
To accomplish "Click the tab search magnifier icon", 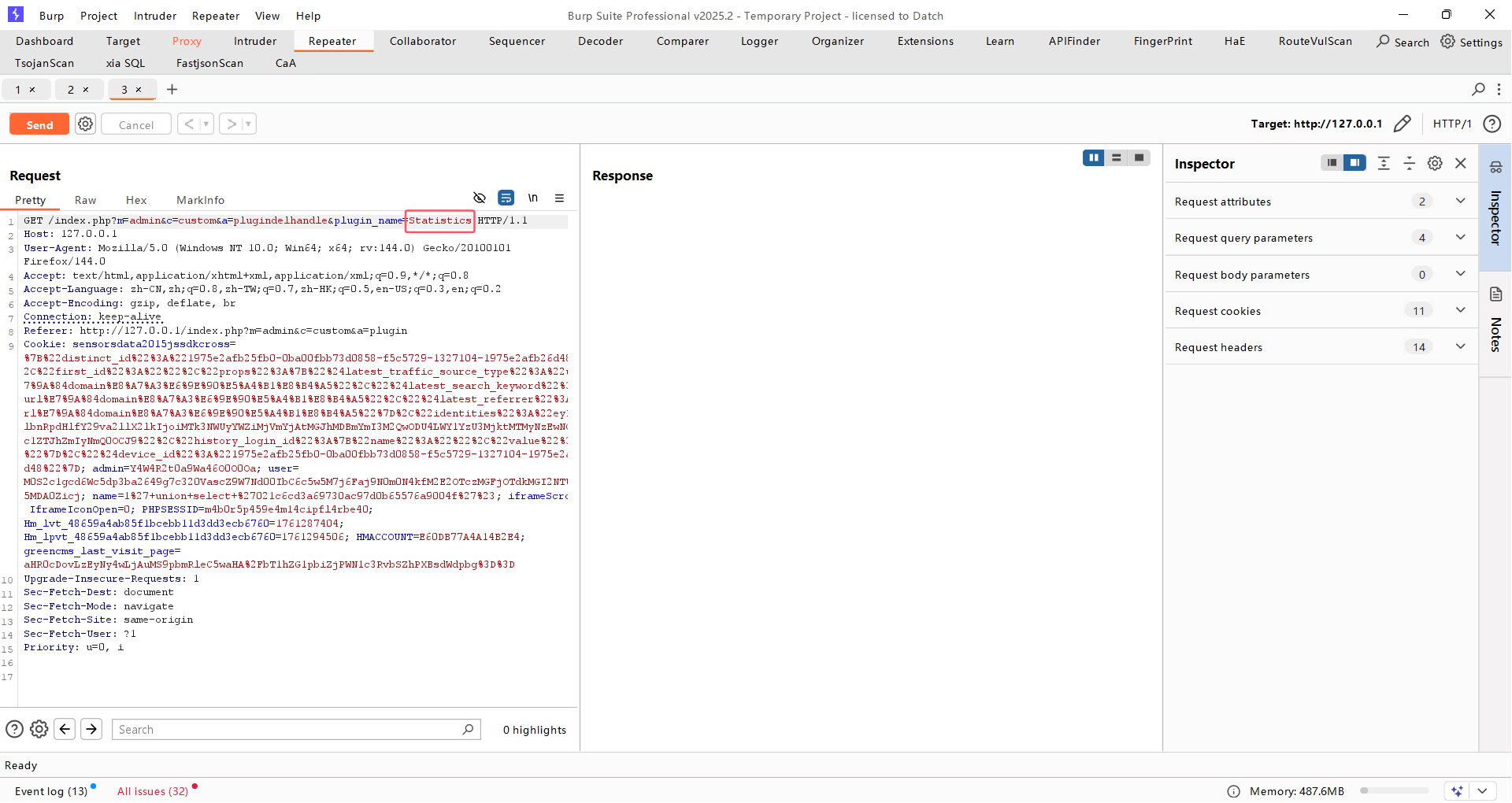I will [1478, 90].
